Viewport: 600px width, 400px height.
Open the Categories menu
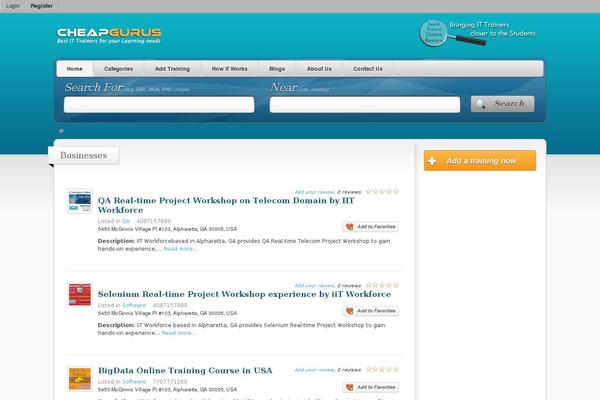tap(119, 69)
